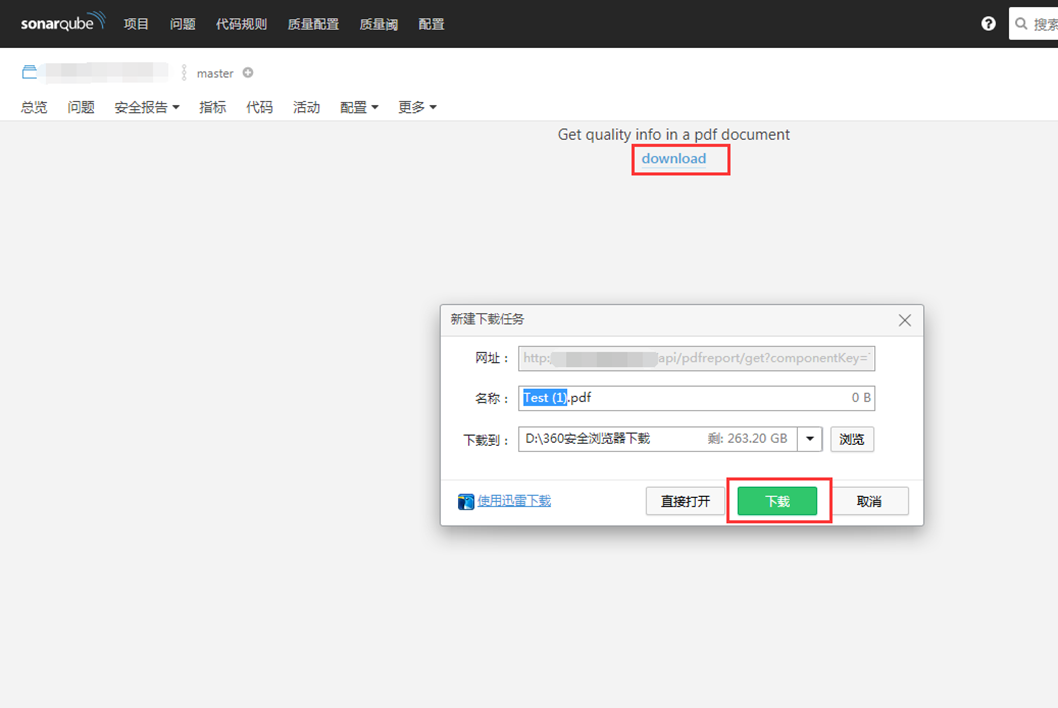Click the 直接打开 button
1058x708 pixels.
[685, 501]
